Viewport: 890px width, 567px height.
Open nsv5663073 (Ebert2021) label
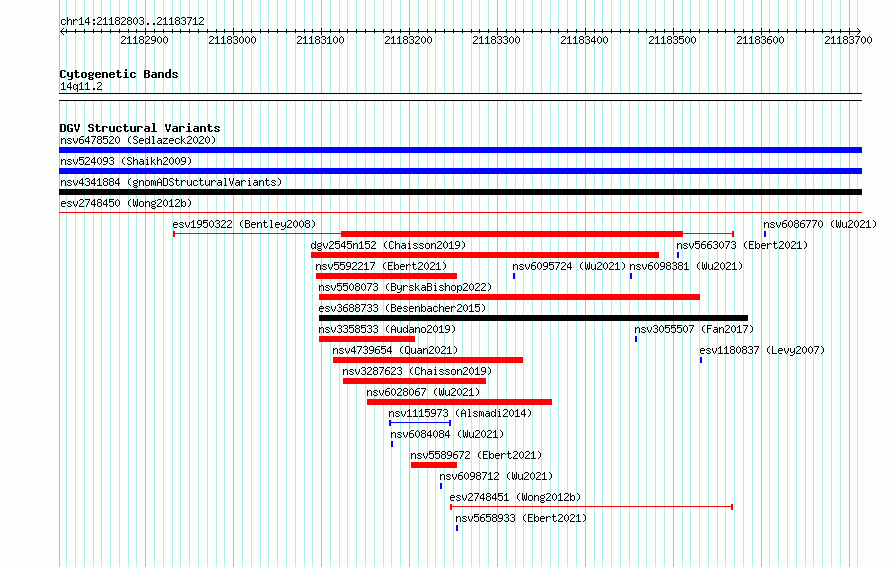coord(742,245)
